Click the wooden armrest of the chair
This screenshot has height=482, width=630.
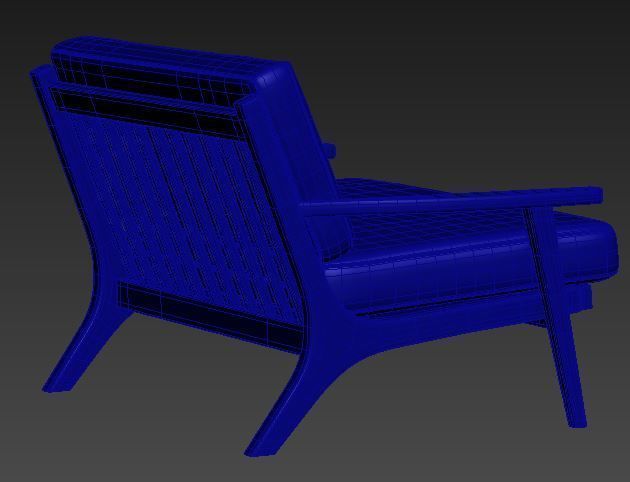[450, 200]
